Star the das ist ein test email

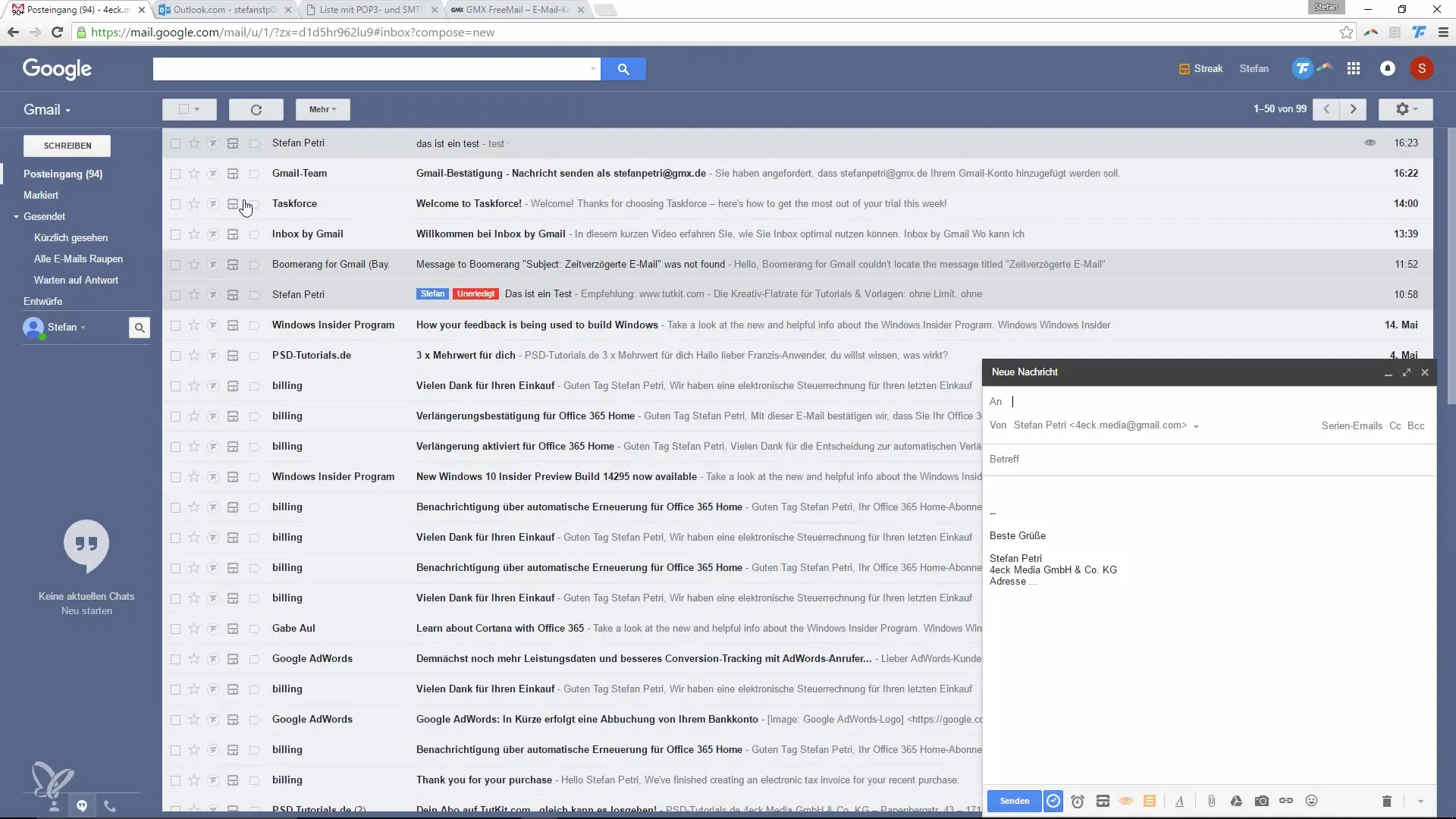click(x=194, y=143)
